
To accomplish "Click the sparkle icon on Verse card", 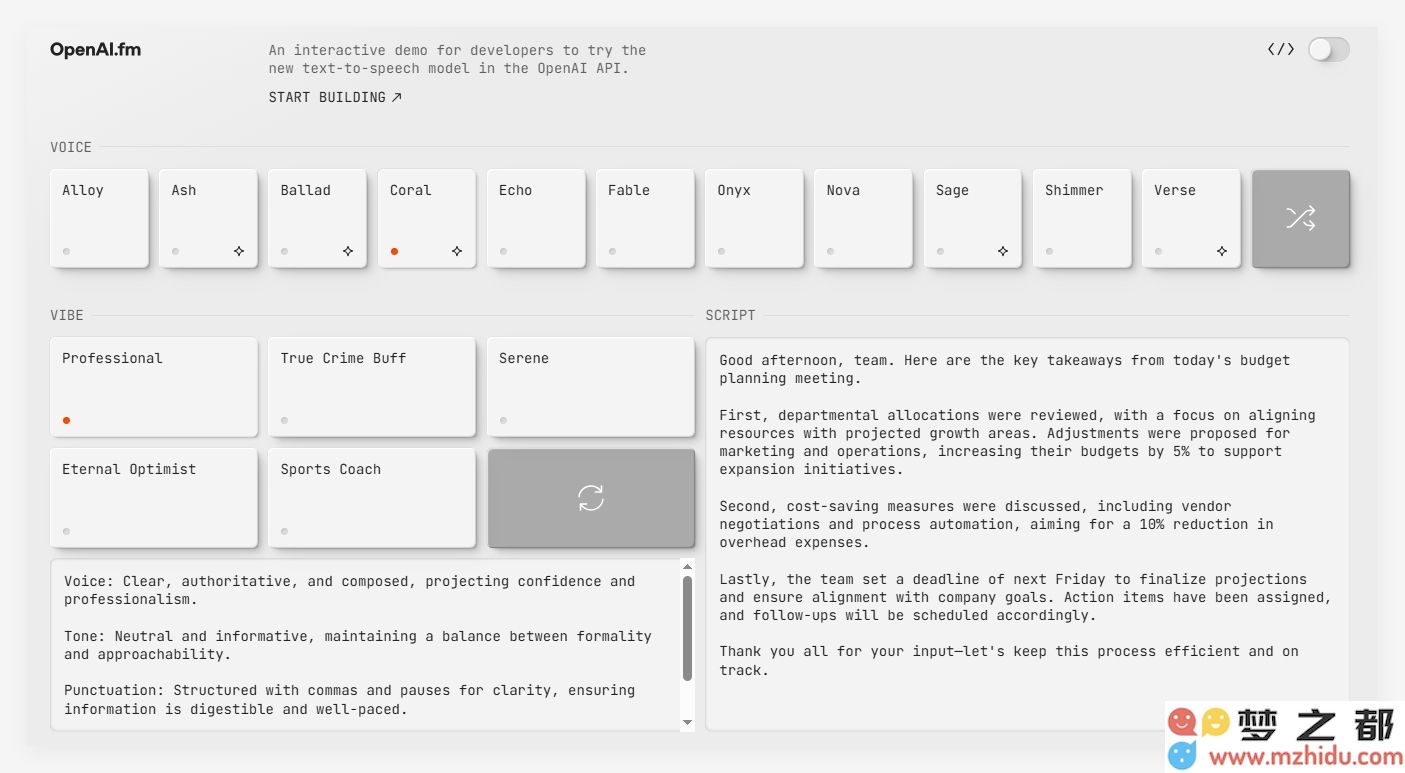I will point(1221,251).
